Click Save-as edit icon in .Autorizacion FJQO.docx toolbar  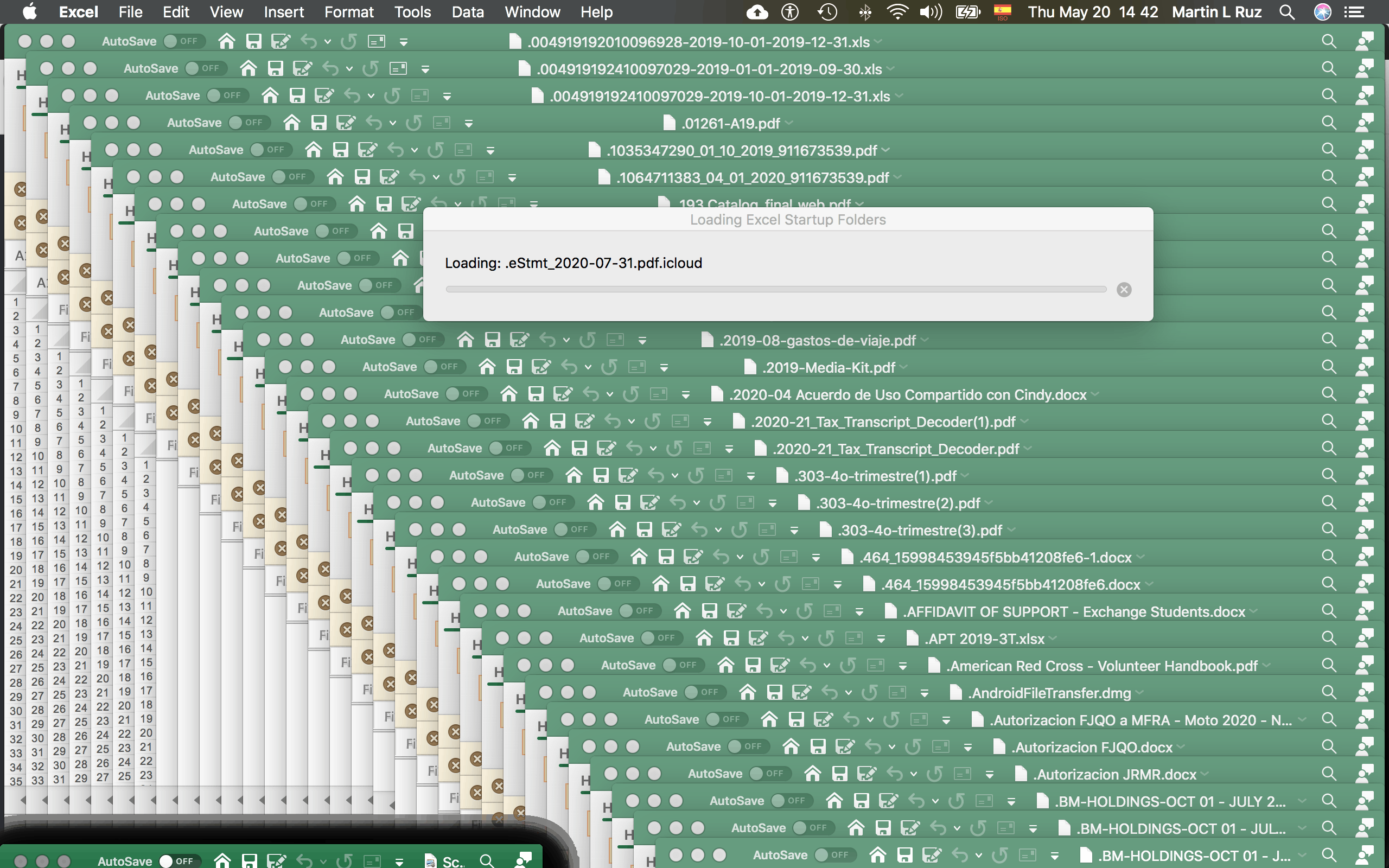[x=845, y=747]
